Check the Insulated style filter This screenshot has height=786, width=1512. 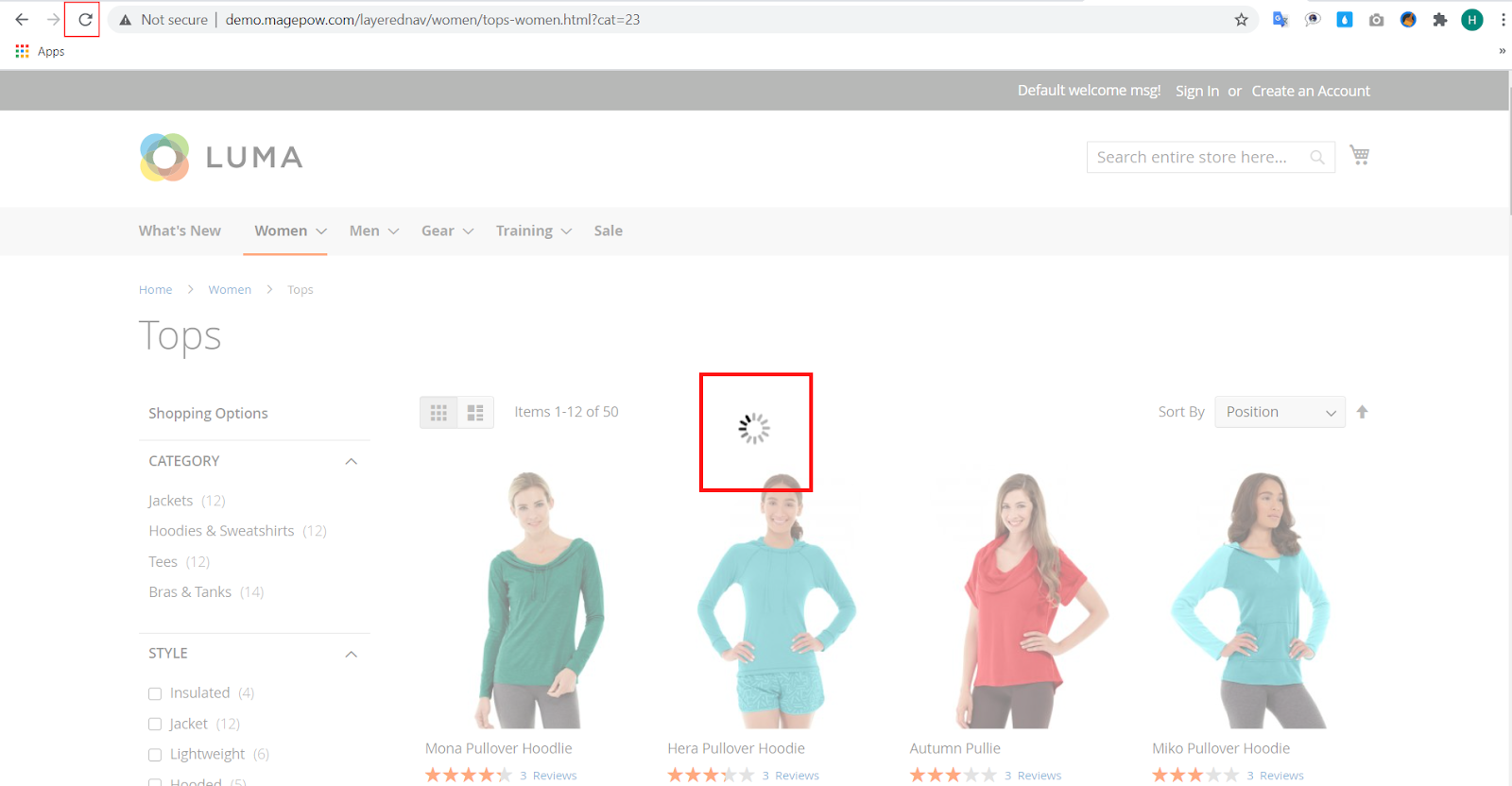tap(155, 693)
